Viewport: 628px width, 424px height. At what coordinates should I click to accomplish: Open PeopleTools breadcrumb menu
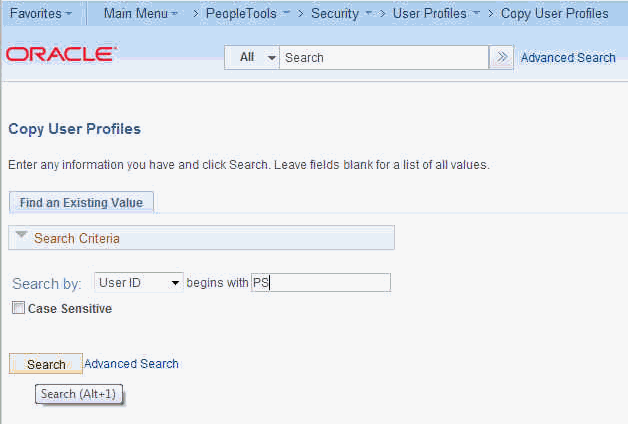pos(247,14)
